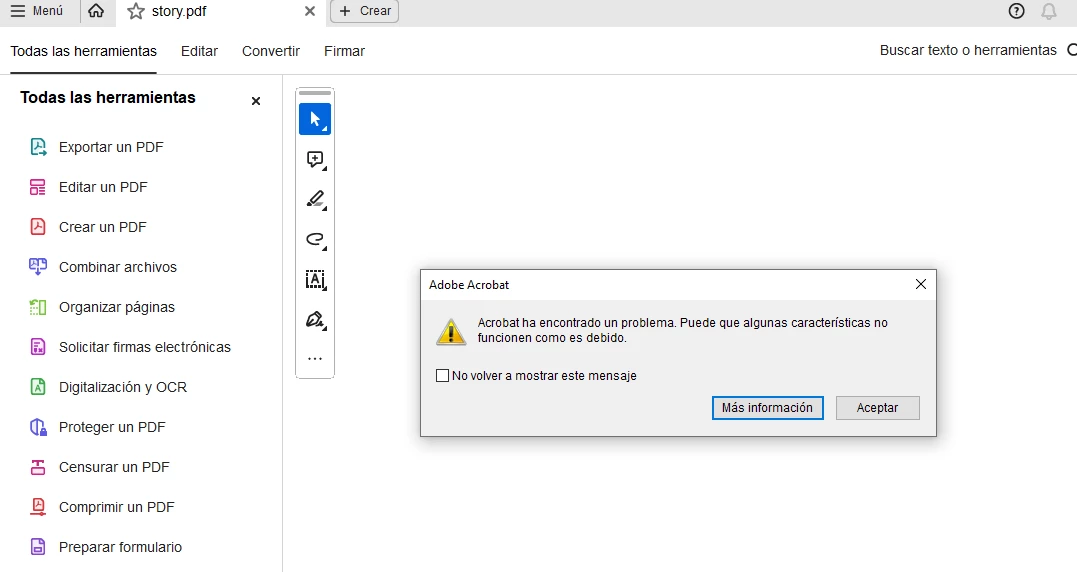Grab the quick toolbar drag handle
The height and width of the screenshot is (572, 1077).
[315, 93]
